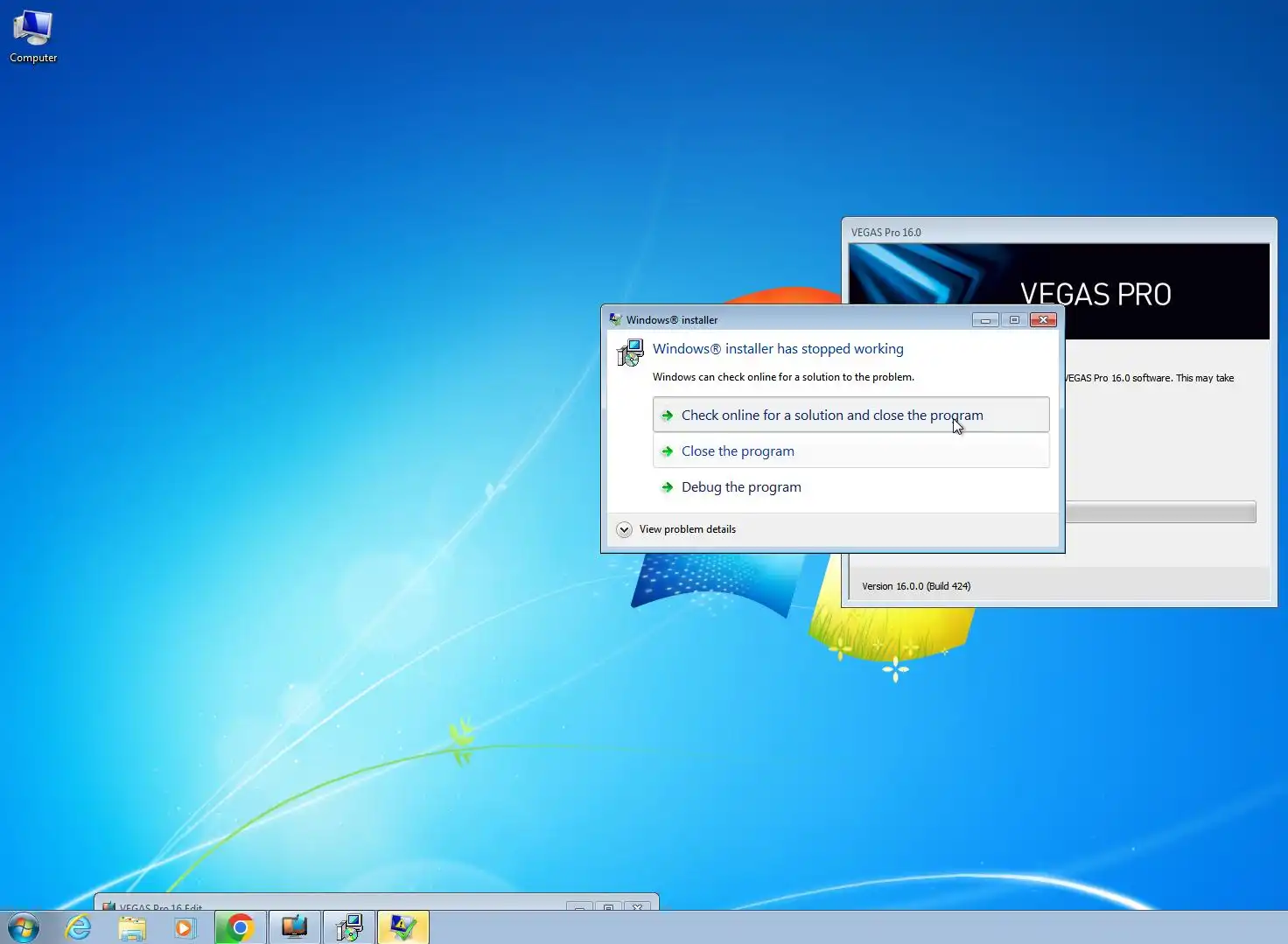Switch to the VEGAS Pro monitor taskbar icon

click(294, 927)
